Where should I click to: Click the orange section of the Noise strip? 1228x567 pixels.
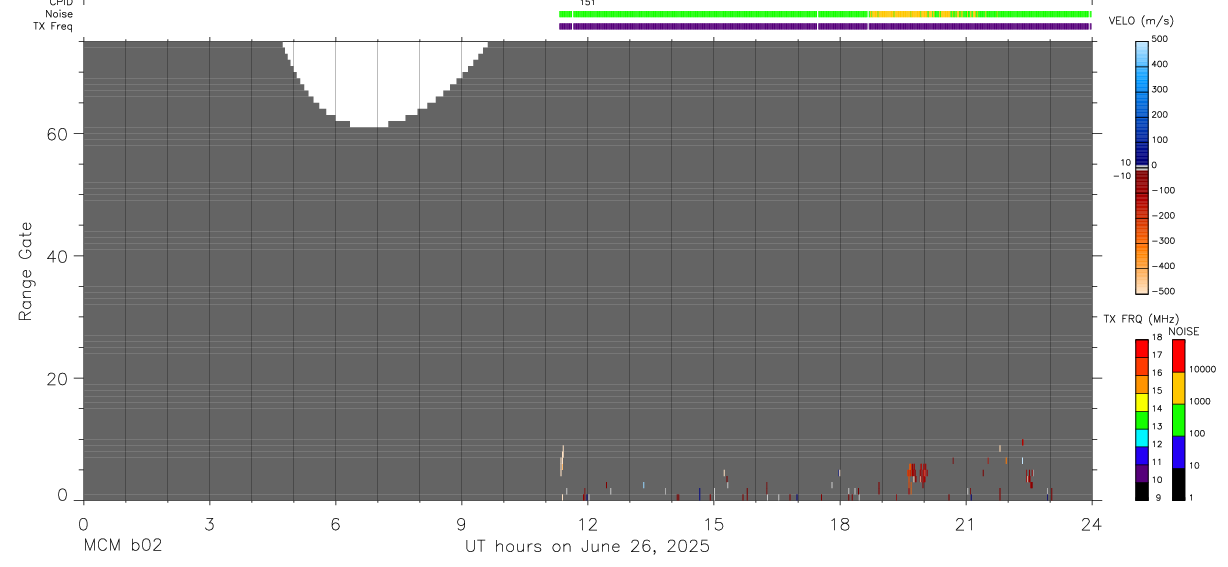click(x=900, y=14)
